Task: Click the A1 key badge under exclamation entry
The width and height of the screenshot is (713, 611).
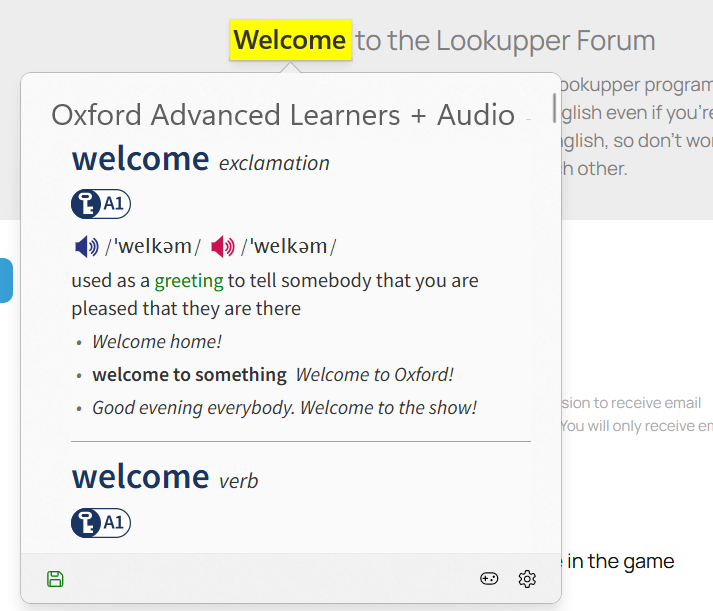Action: click(101, 204)
